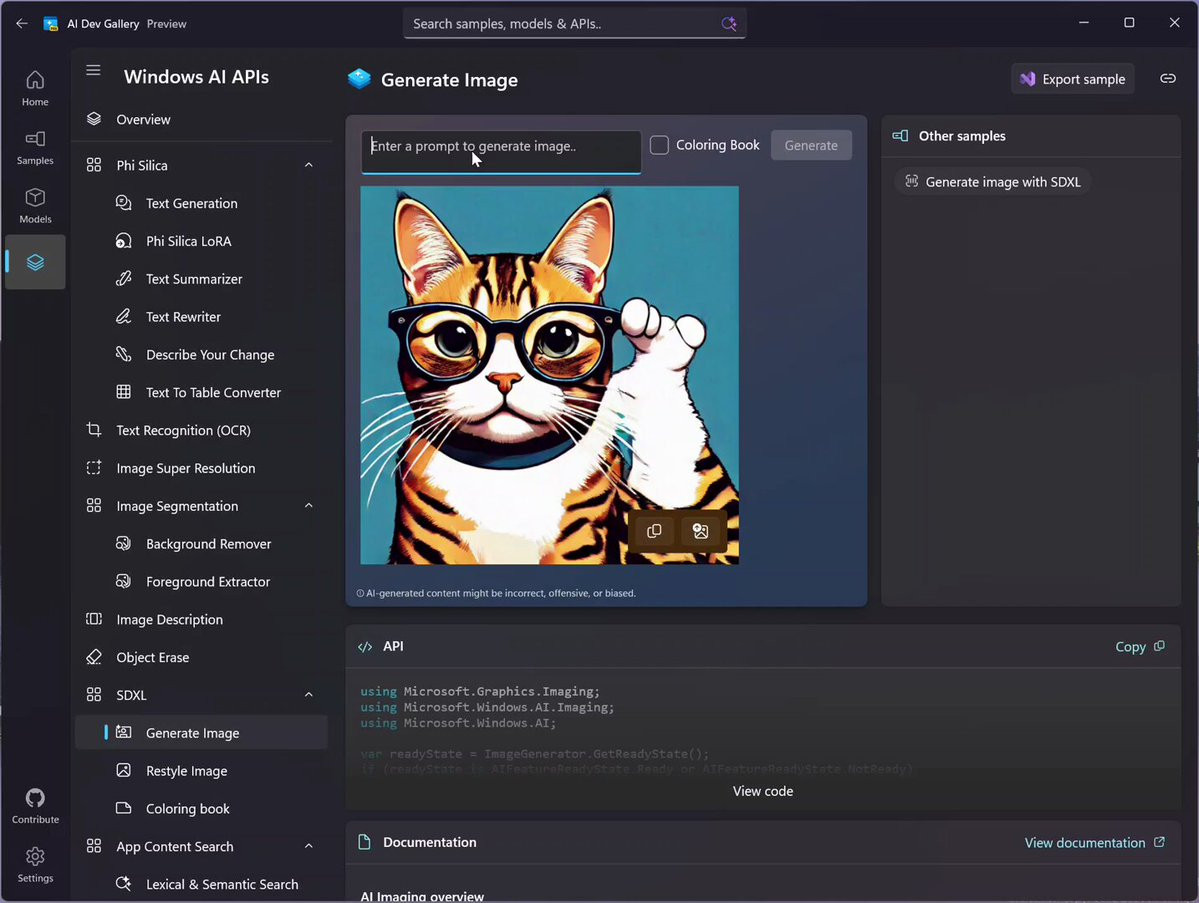Image resolution: width=1199 pixels, height=903 pixels.
Task: Click the Text Summarizer icon
Action: pos(123,278)
